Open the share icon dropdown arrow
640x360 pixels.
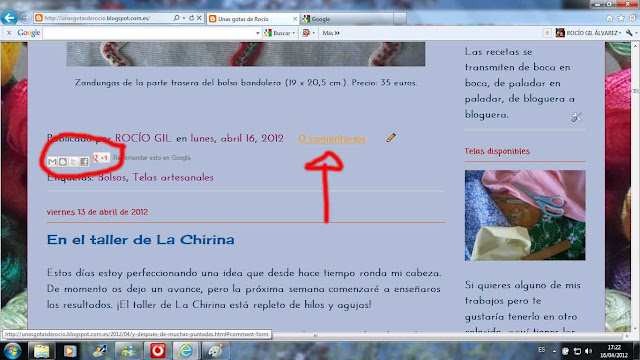click(313, 33)
